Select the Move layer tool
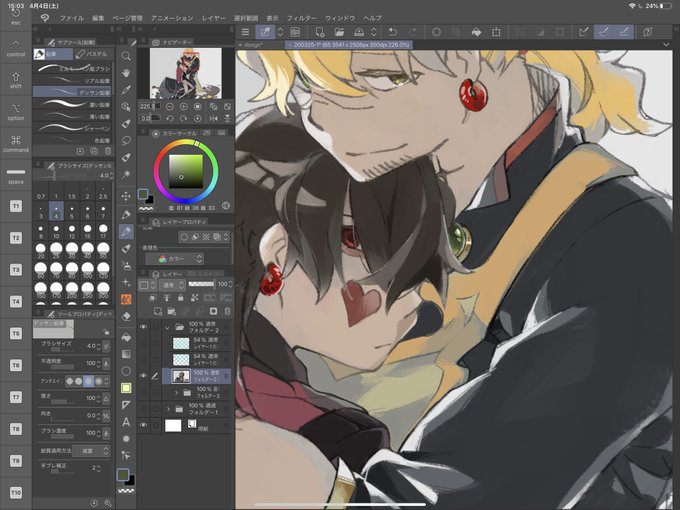Screen dimensions: 680x510 (x=126, y=196)
